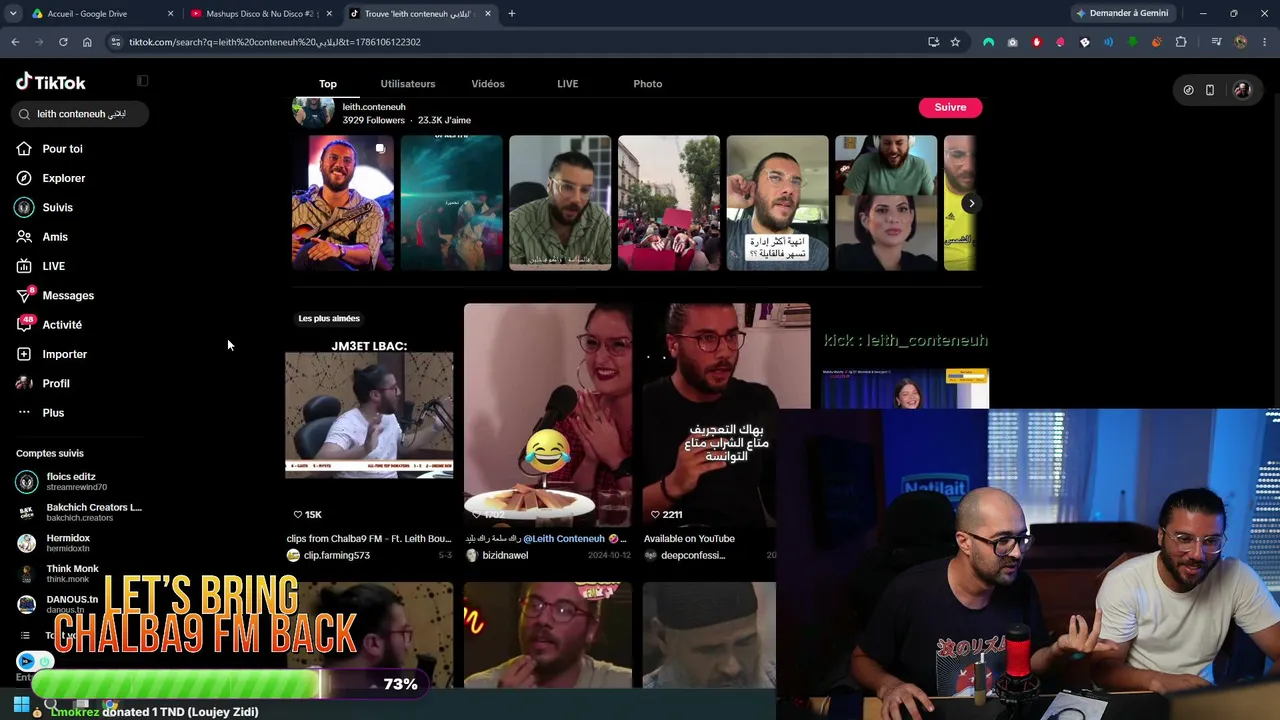The height and width of the screenshot is (720, 1280).
Task: Click Demander à Gemini button
Action: (x=1121, y=14)
